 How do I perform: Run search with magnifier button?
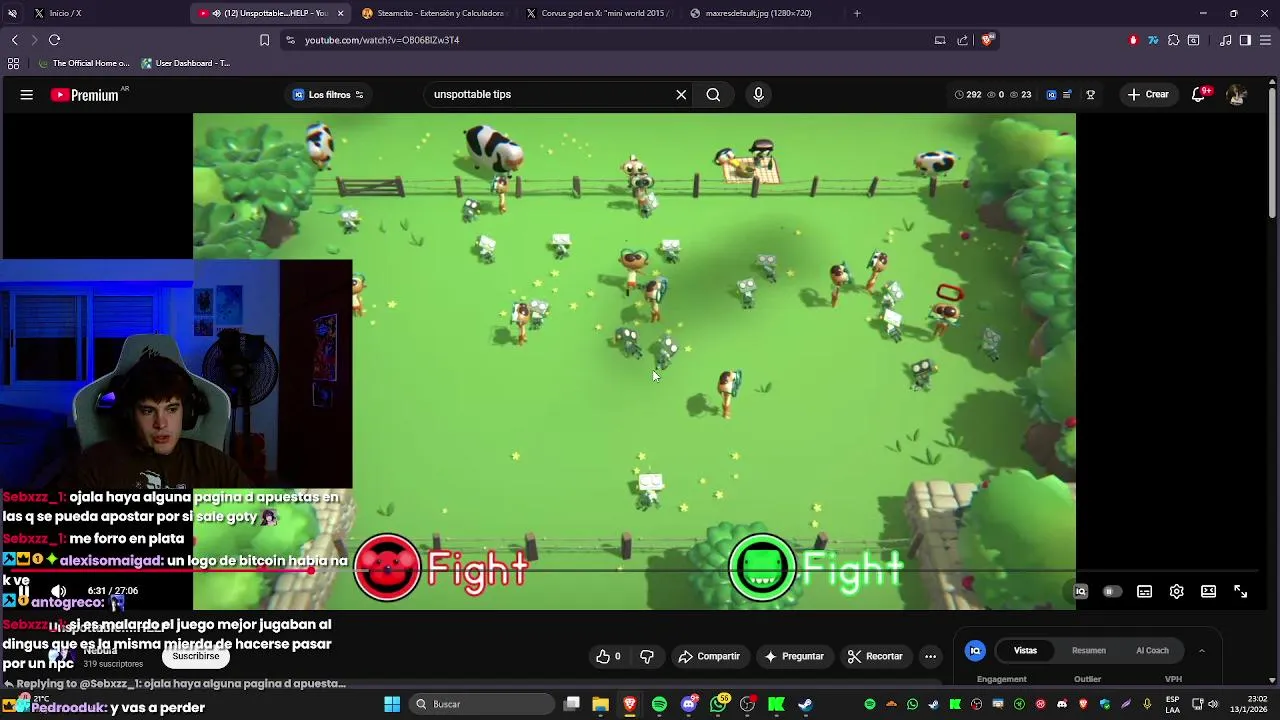713,95
